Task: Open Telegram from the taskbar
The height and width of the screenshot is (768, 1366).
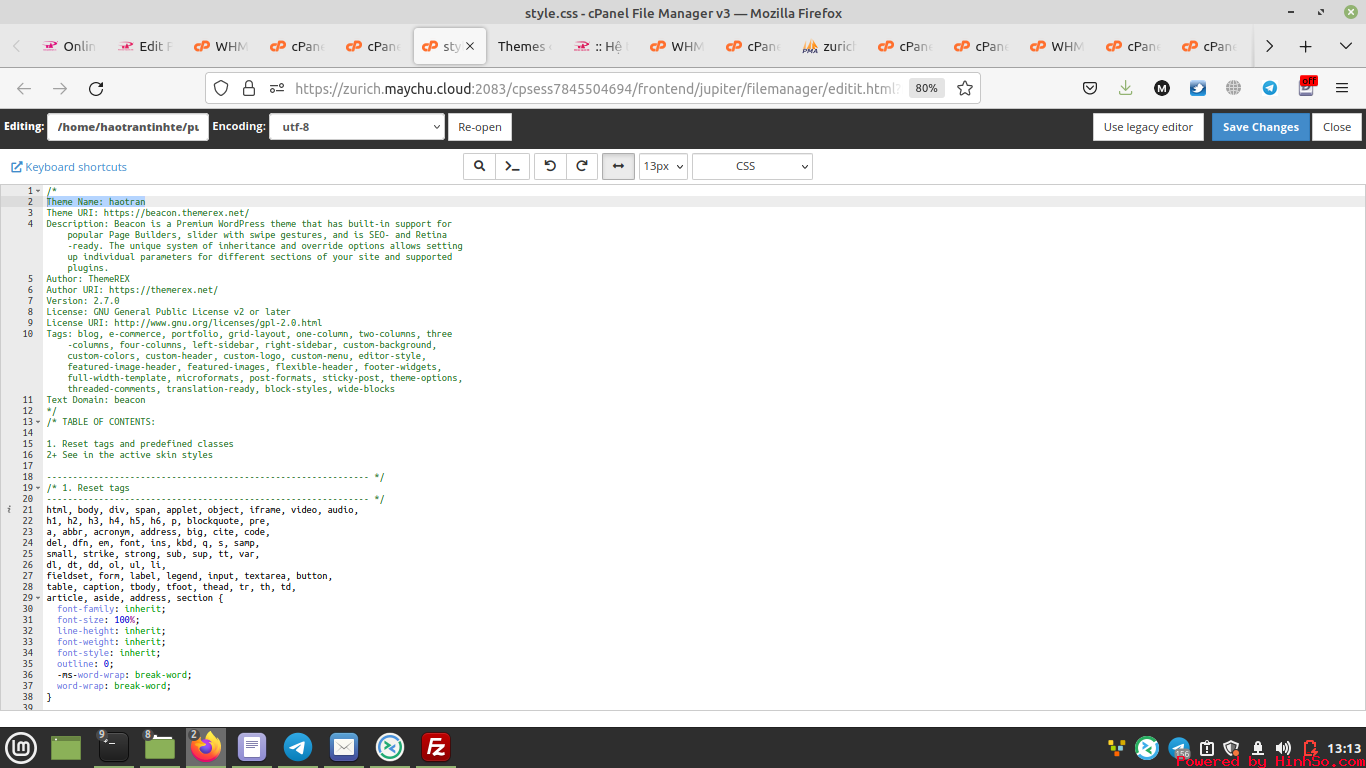Action: (x=298, y=747)
